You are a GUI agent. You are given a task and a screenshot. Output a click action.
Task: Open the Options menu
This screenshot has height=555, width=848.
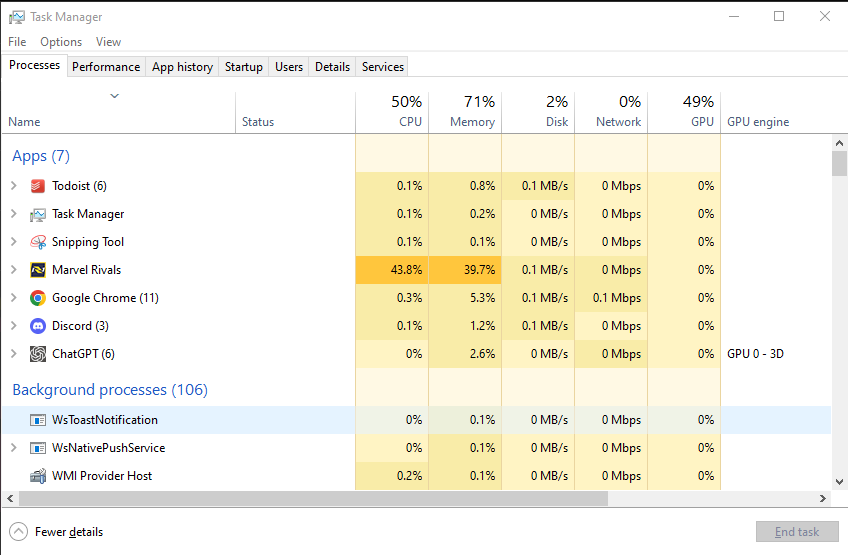coord(61,42)
